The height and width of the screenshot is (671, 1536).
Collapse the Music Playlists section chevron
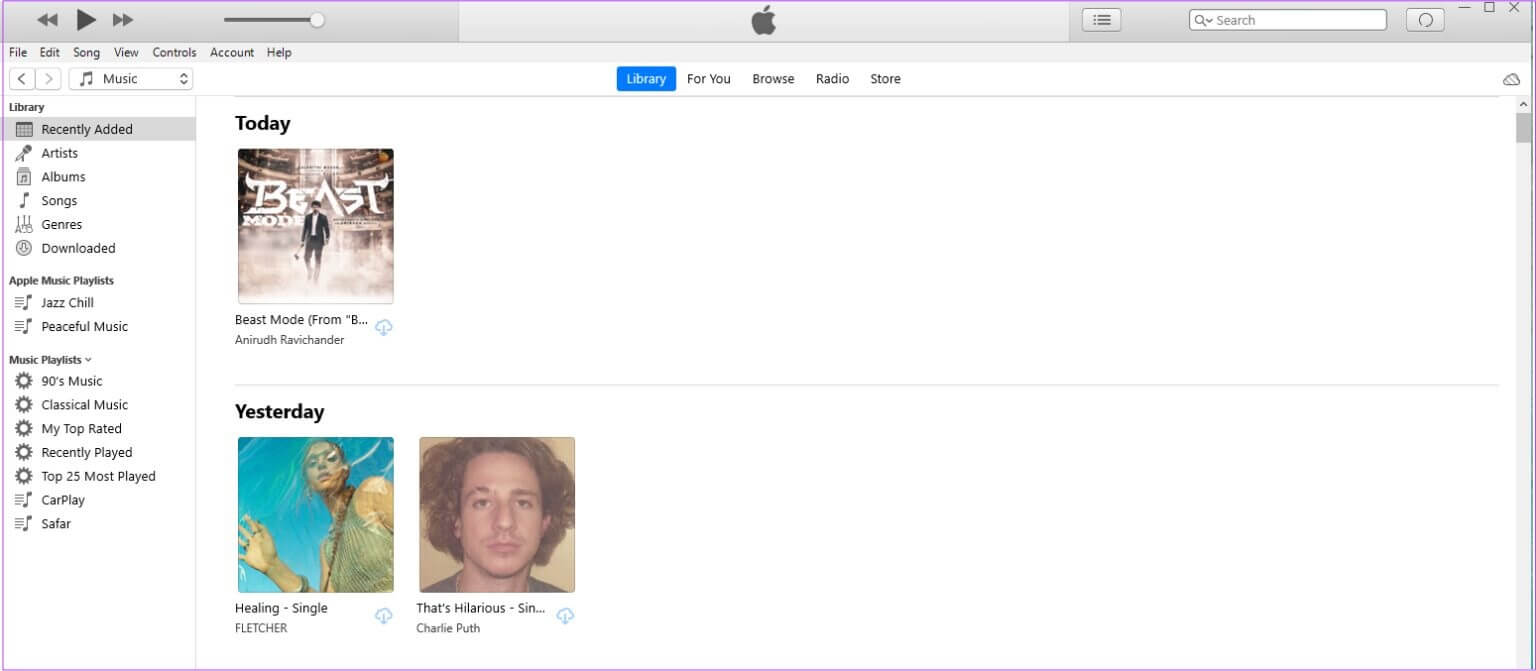click(x=88, y=360)
